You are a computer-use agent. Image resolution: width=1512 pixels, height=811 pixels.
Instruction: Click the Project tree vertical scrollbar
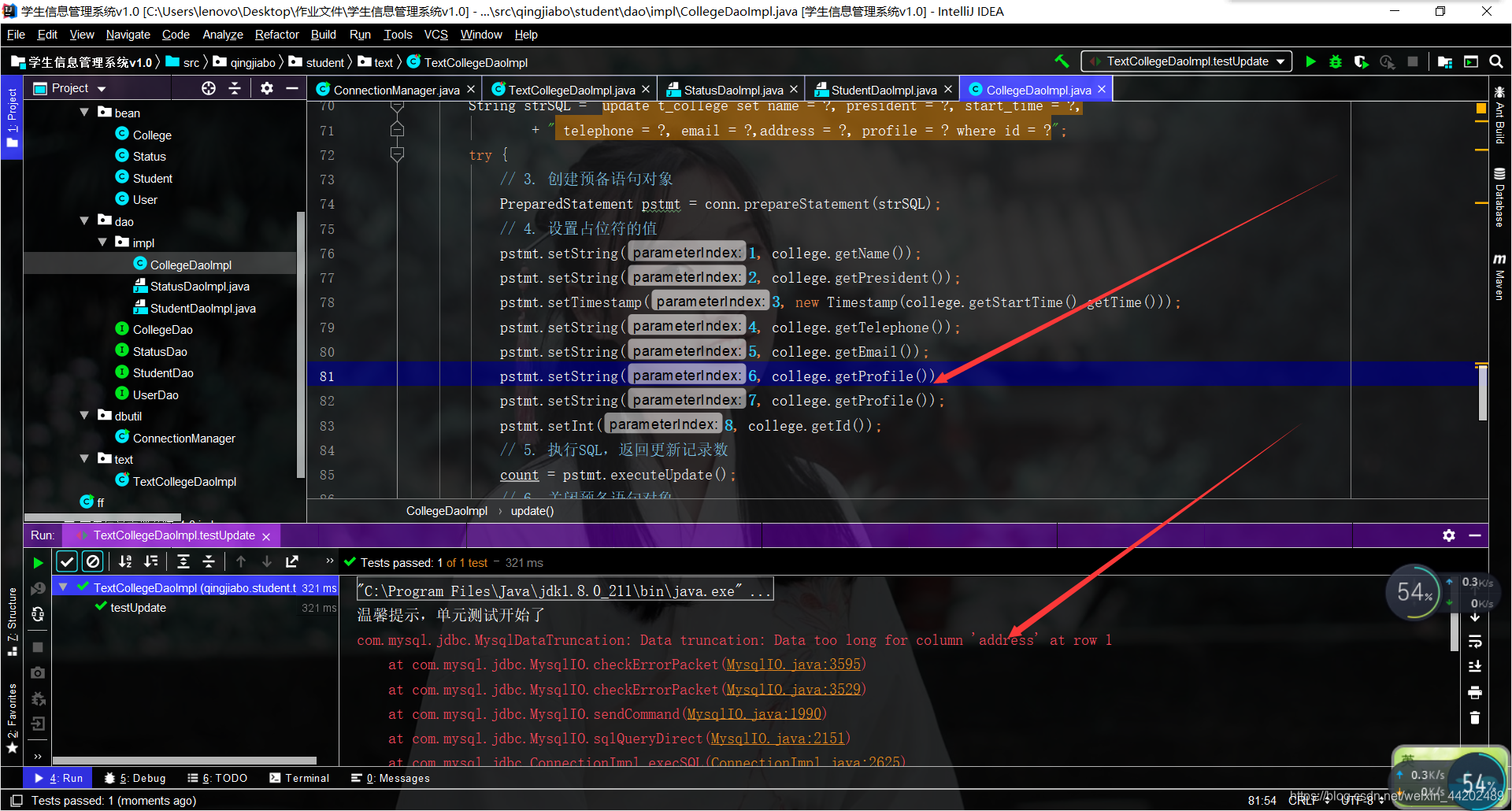(x=300, y=344)
